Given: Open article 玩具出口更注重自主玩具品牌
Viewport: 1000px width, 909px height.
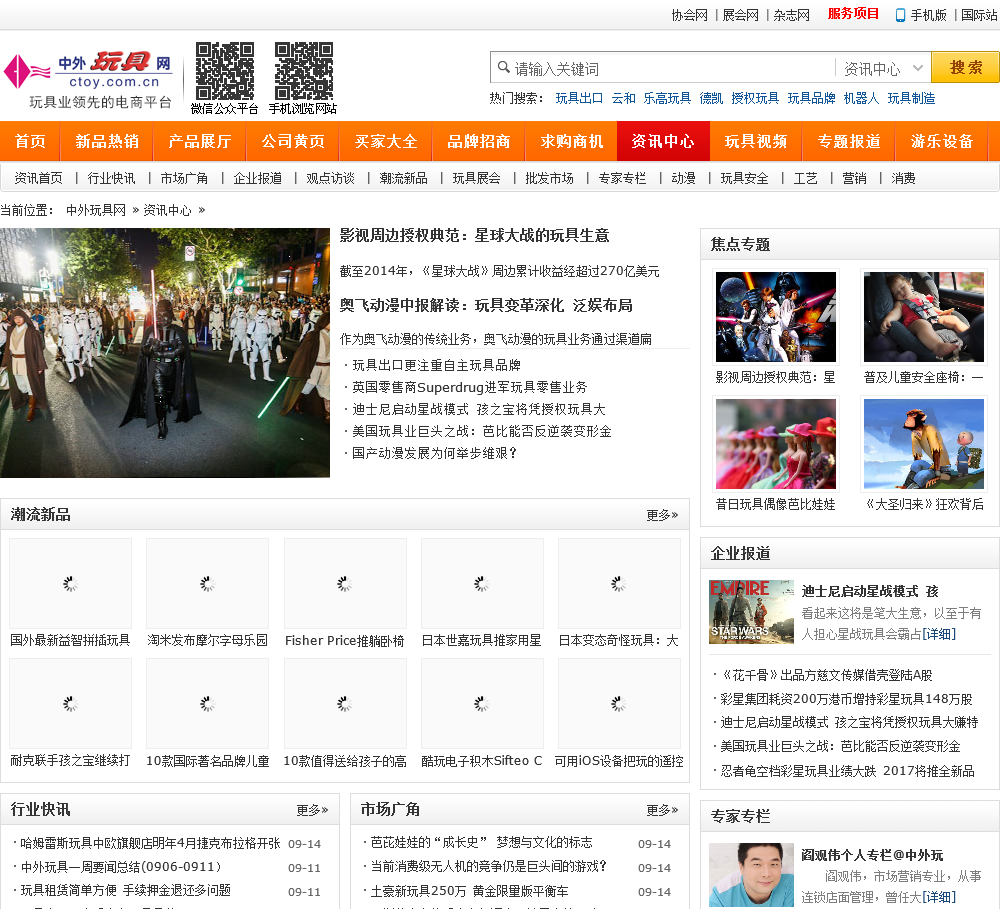Looking at the screenshot, I should click(x=436, y=366).
